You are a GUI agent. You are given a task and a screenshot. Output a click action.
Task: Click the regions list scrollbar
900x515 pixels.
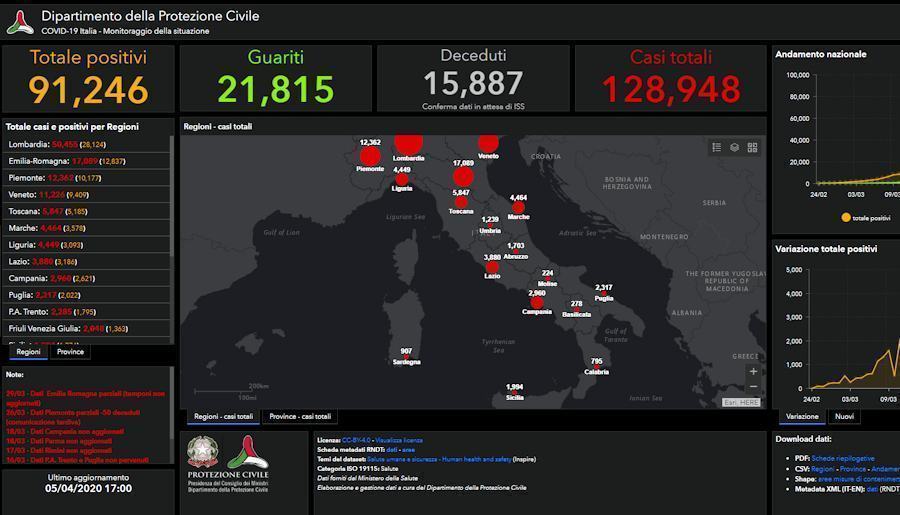(x=172, y=240)
